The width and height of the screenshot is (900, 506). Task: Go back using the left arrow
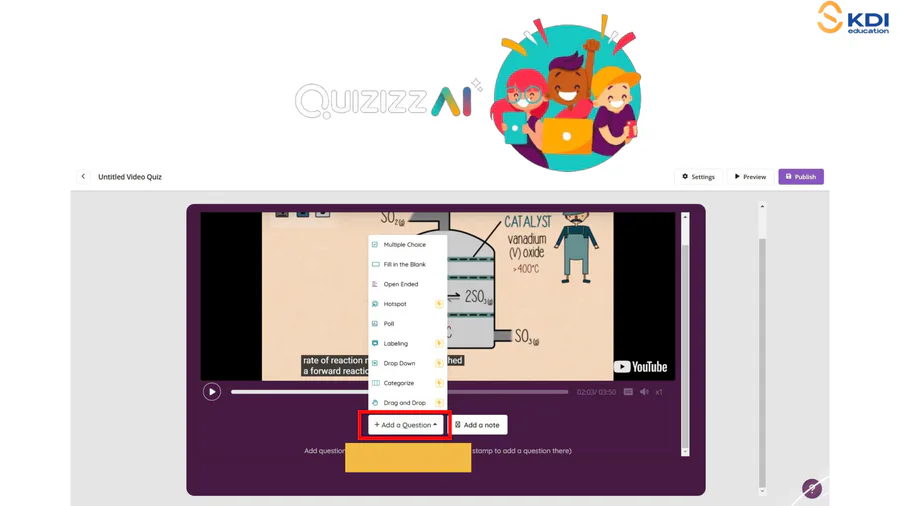pyautogui.click(x=83, y=177)
